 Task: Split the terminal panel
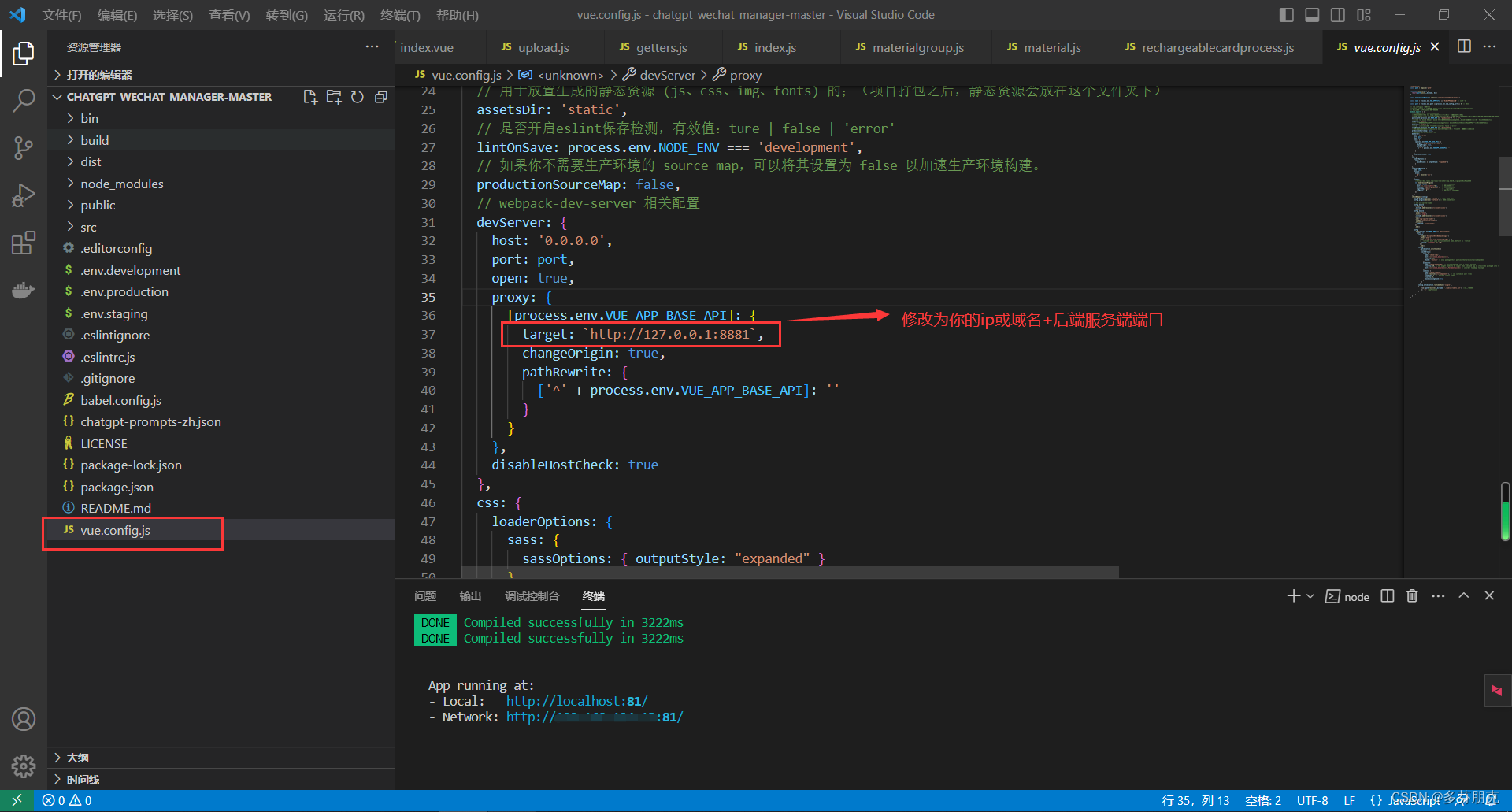1388,596
